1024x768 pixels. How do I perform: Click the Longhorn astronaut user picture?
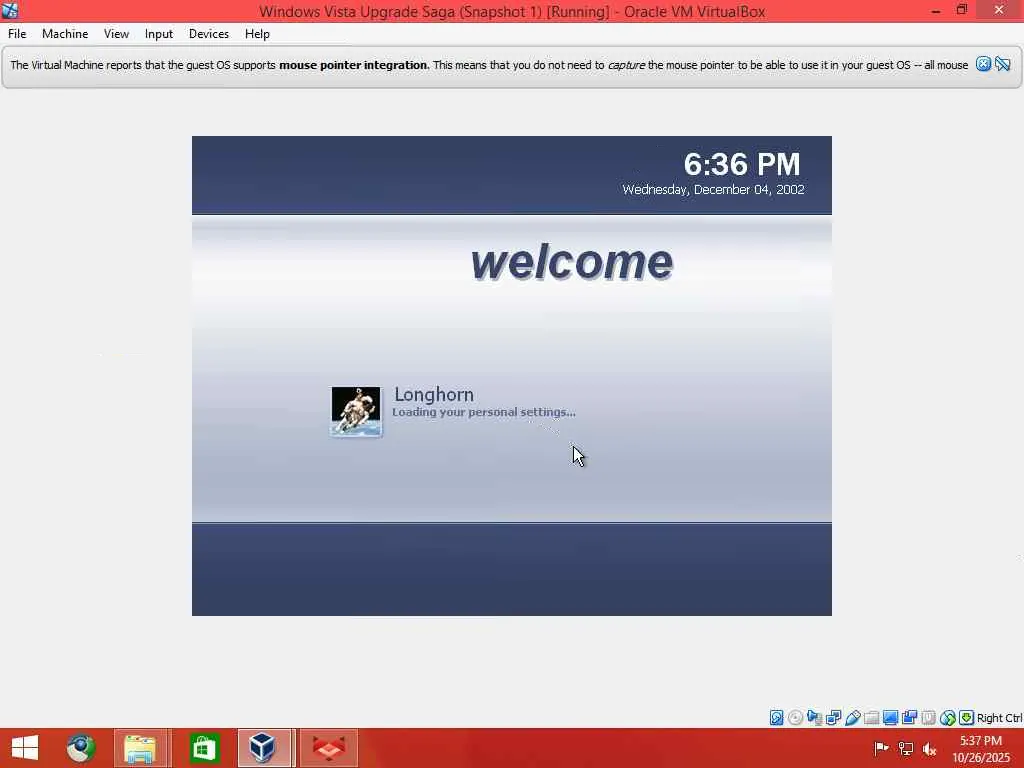[356, 411]
